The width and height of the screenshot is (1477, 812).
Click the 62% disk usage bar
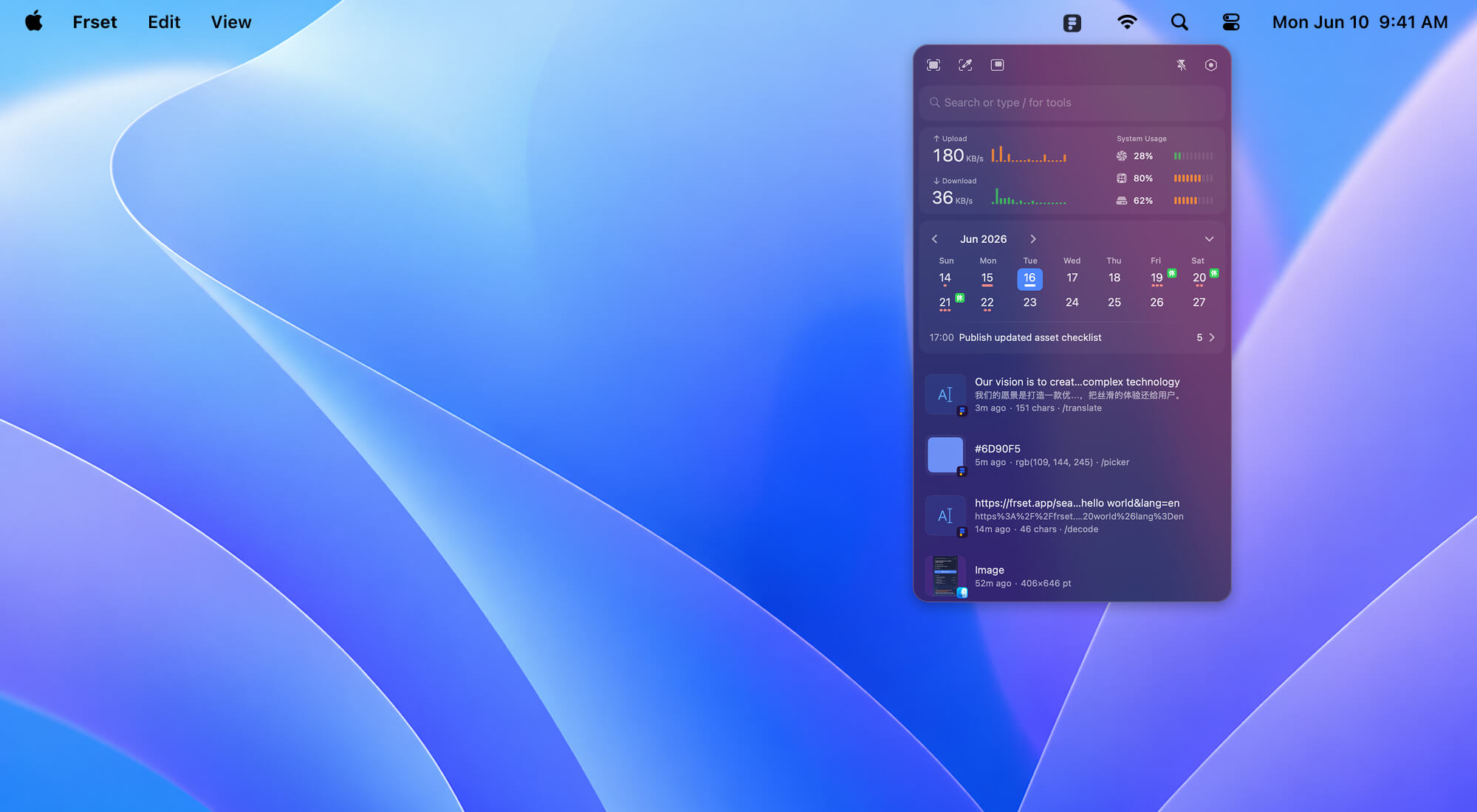coord(1193,200)
